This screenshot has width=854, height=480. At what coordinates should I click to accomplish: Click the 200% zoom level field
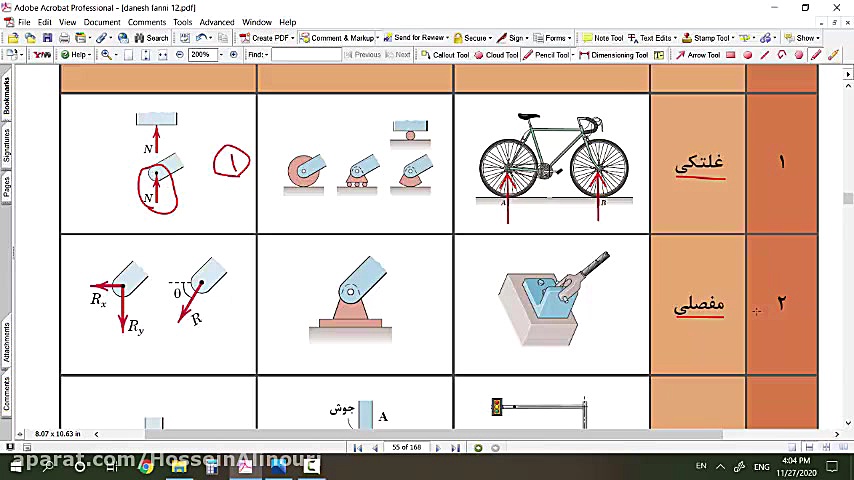[x=203, y=55]
